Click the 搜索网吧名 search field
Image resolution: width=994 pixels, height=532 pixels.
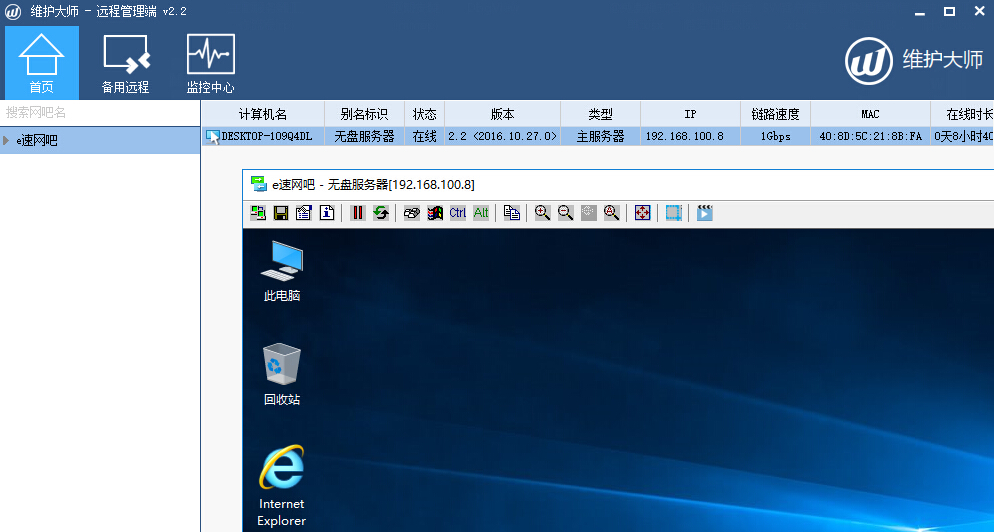tap(100, 113)
